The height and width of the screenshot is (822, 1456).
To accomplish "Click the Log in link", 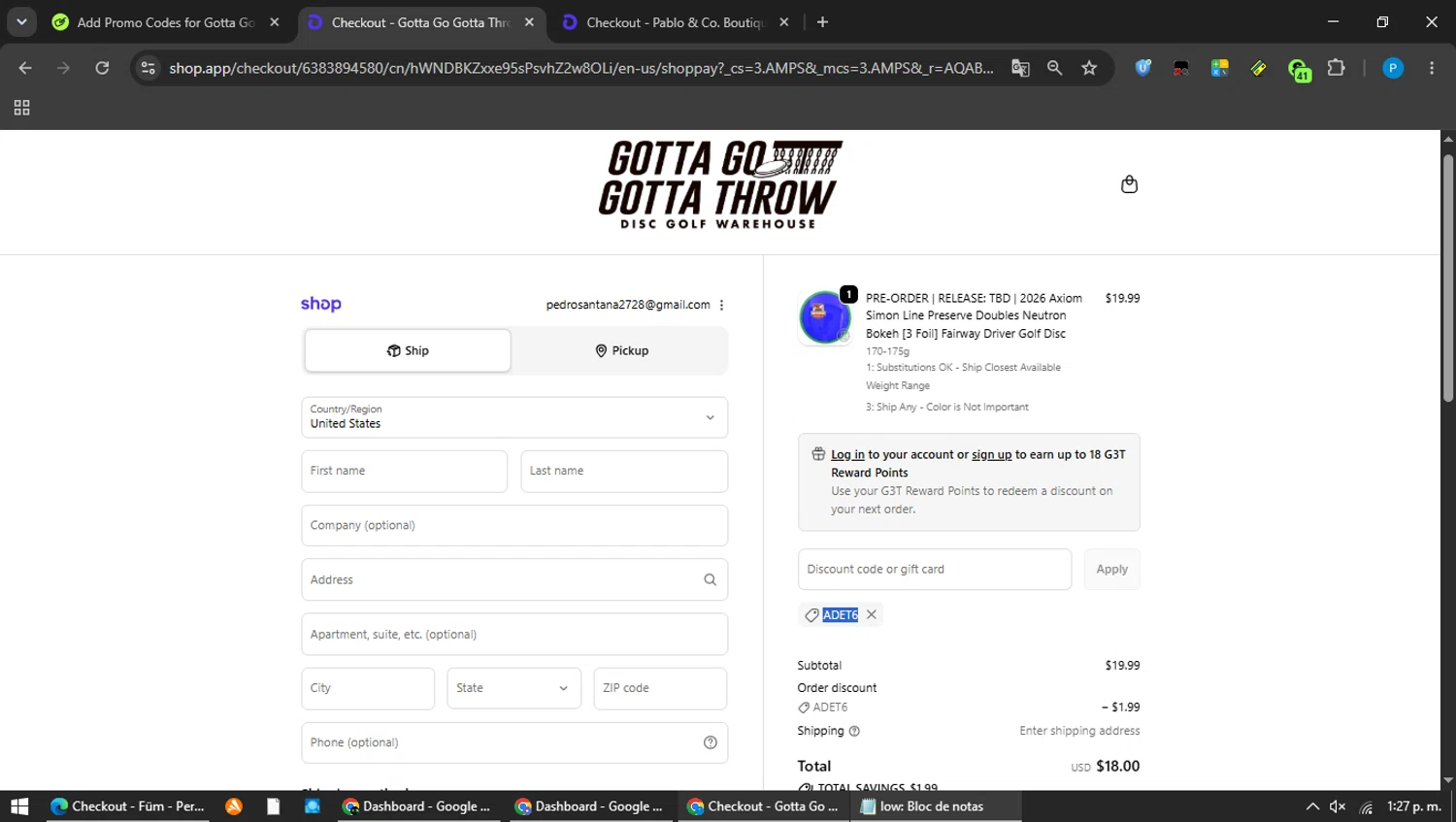I will (847, 454).
